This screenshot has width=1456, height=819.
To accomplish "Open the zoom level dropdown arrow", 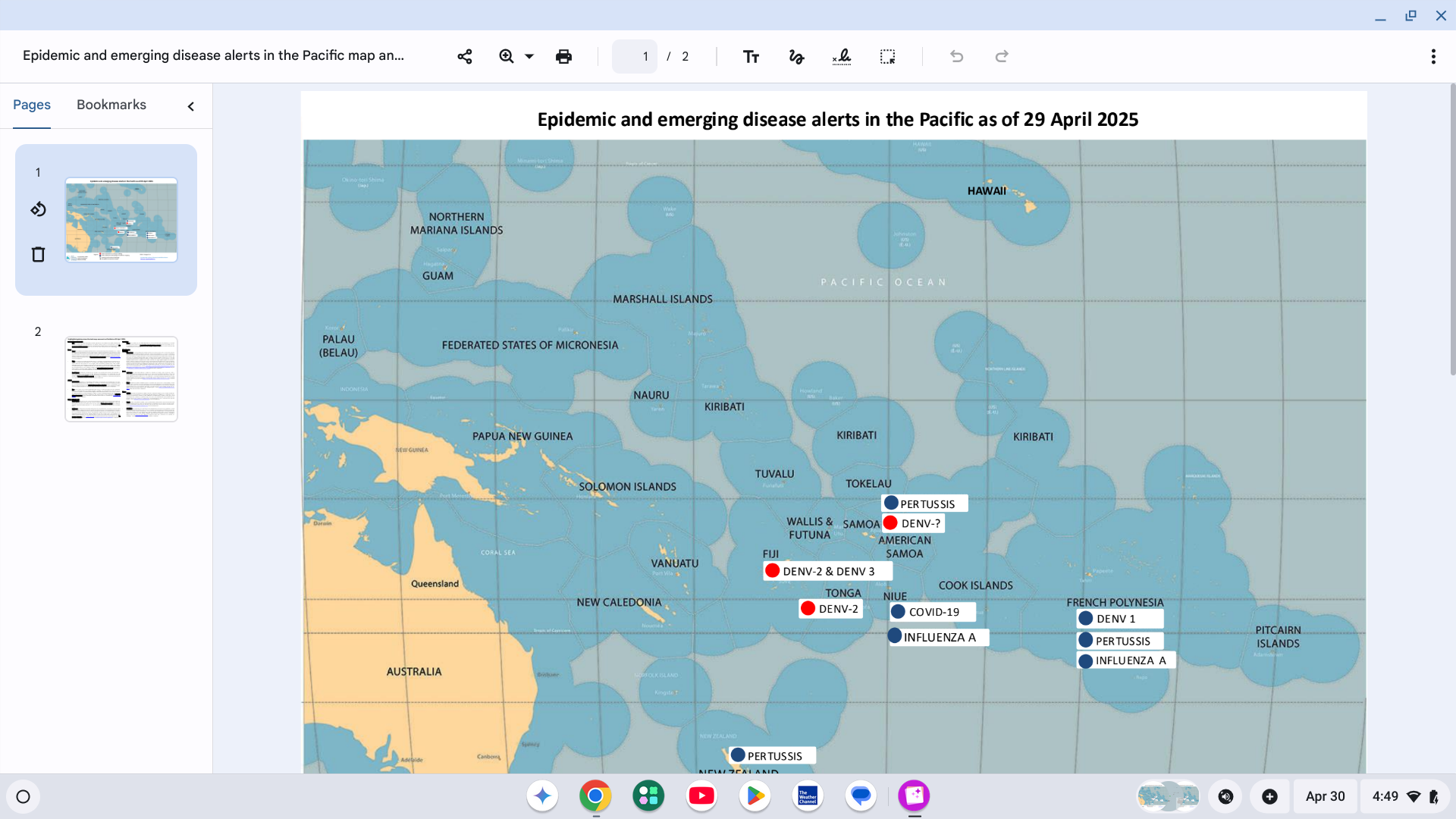I will (x=529, y=56).
